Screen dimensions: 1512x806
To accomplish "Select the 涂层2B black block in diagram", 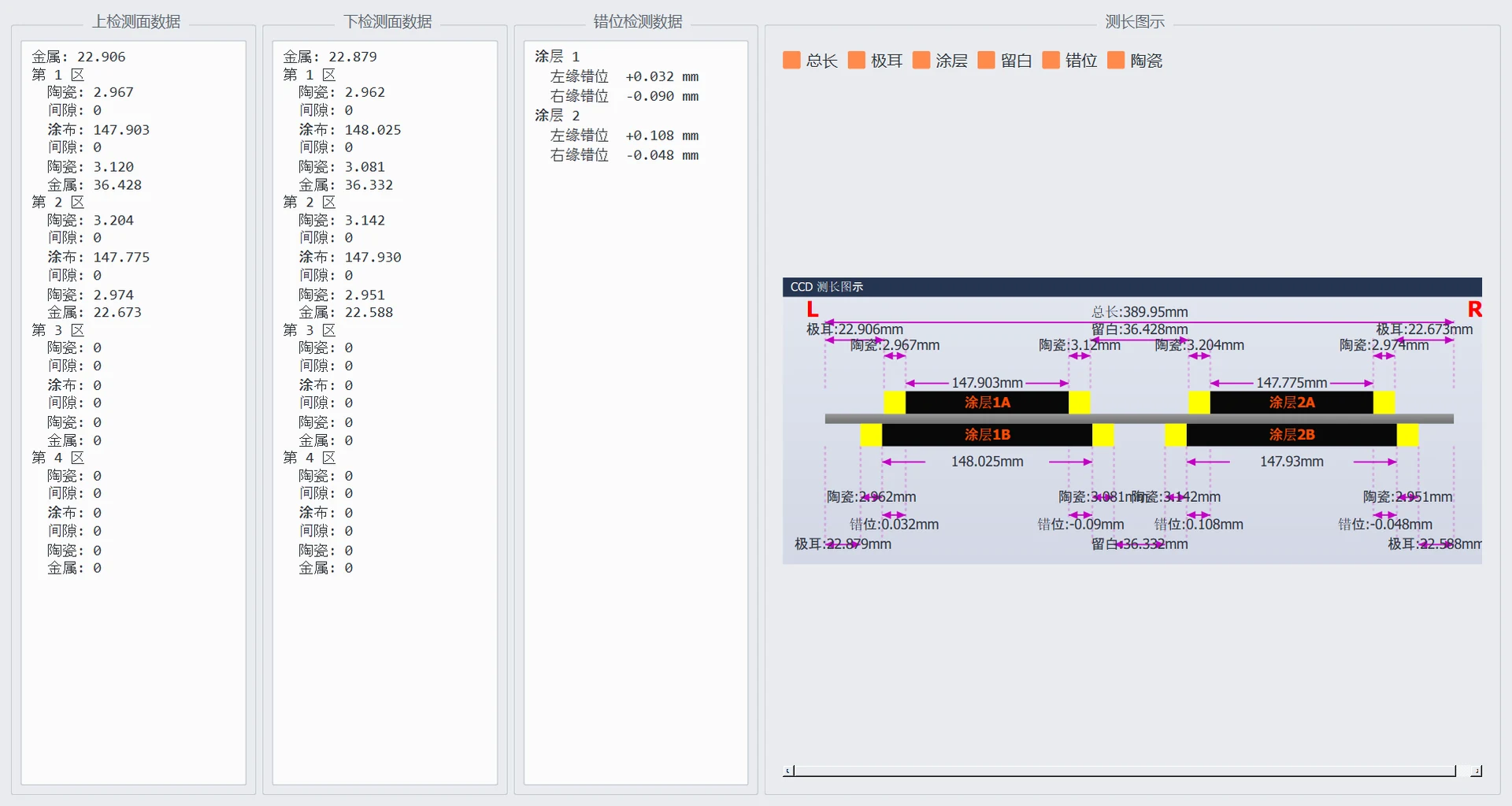I will (x=1291, y=435).
